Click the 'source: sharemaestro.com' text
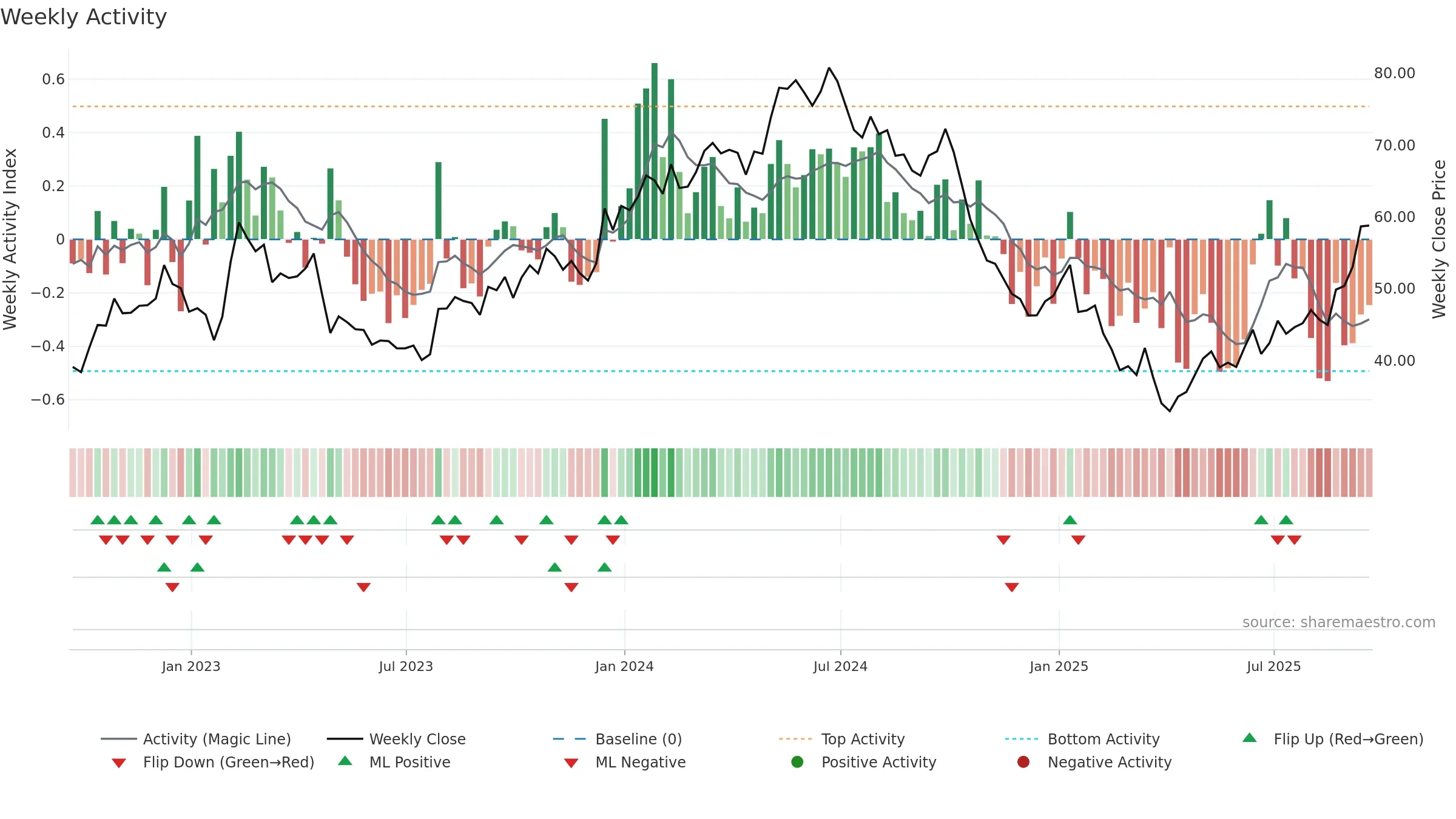The height and width of the screenshot is (819, 1456). [1339, 622]
